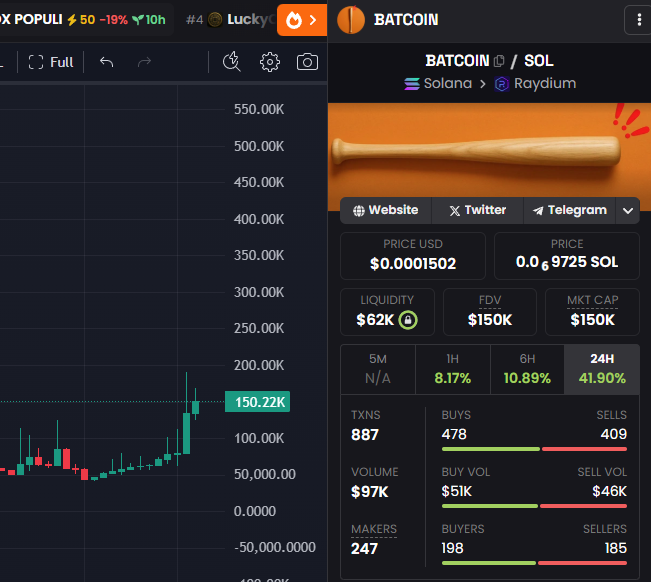
Task: Click the BUYERS 198 count
Action: (x=453, y=548)
